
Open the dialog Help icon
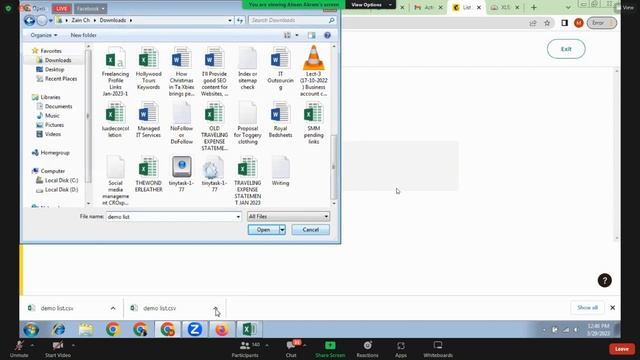[327, 36]
